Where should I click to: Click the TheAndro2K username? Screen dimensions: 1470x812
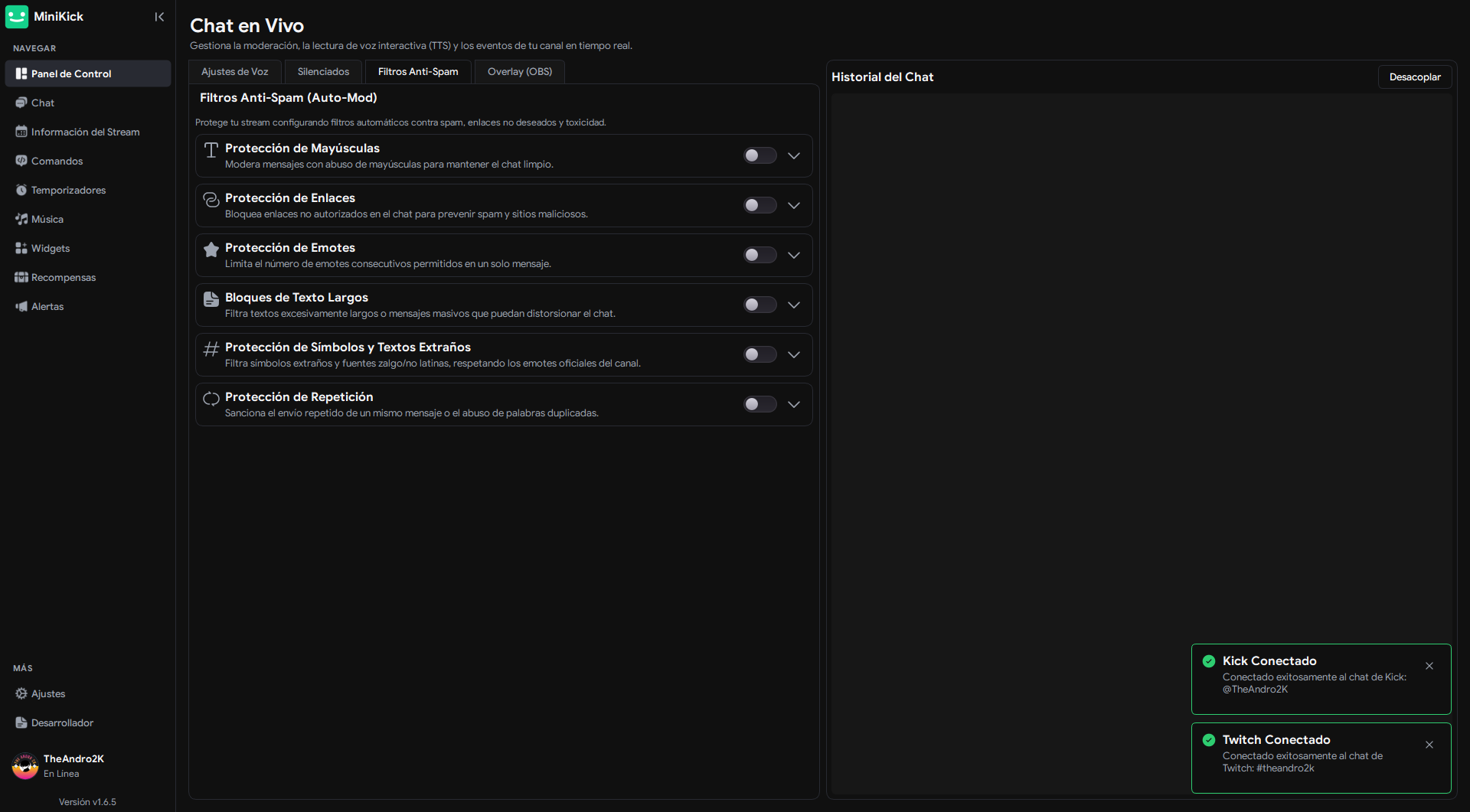coord(73,758)
